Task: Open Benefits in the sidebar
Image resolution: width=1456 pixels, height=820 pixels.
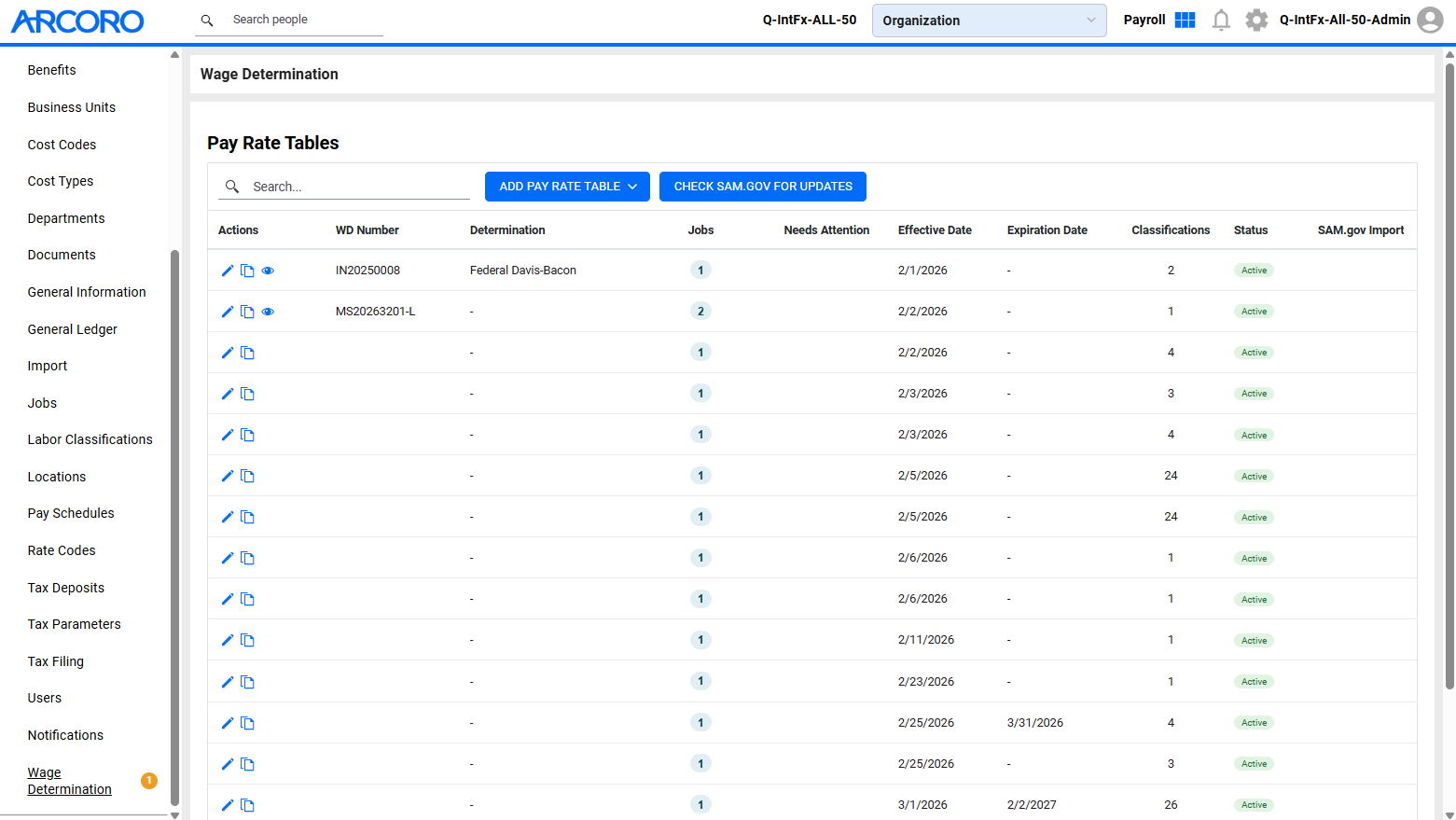Action: (52, 70)
